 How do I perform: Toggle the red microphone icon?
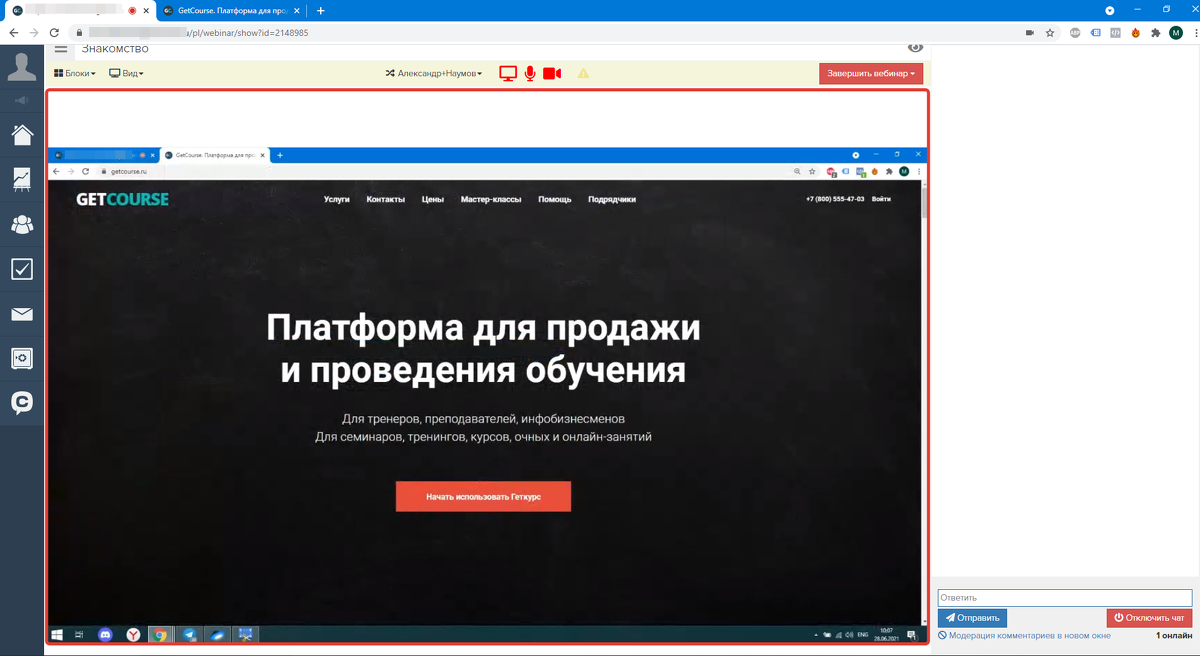530,73
